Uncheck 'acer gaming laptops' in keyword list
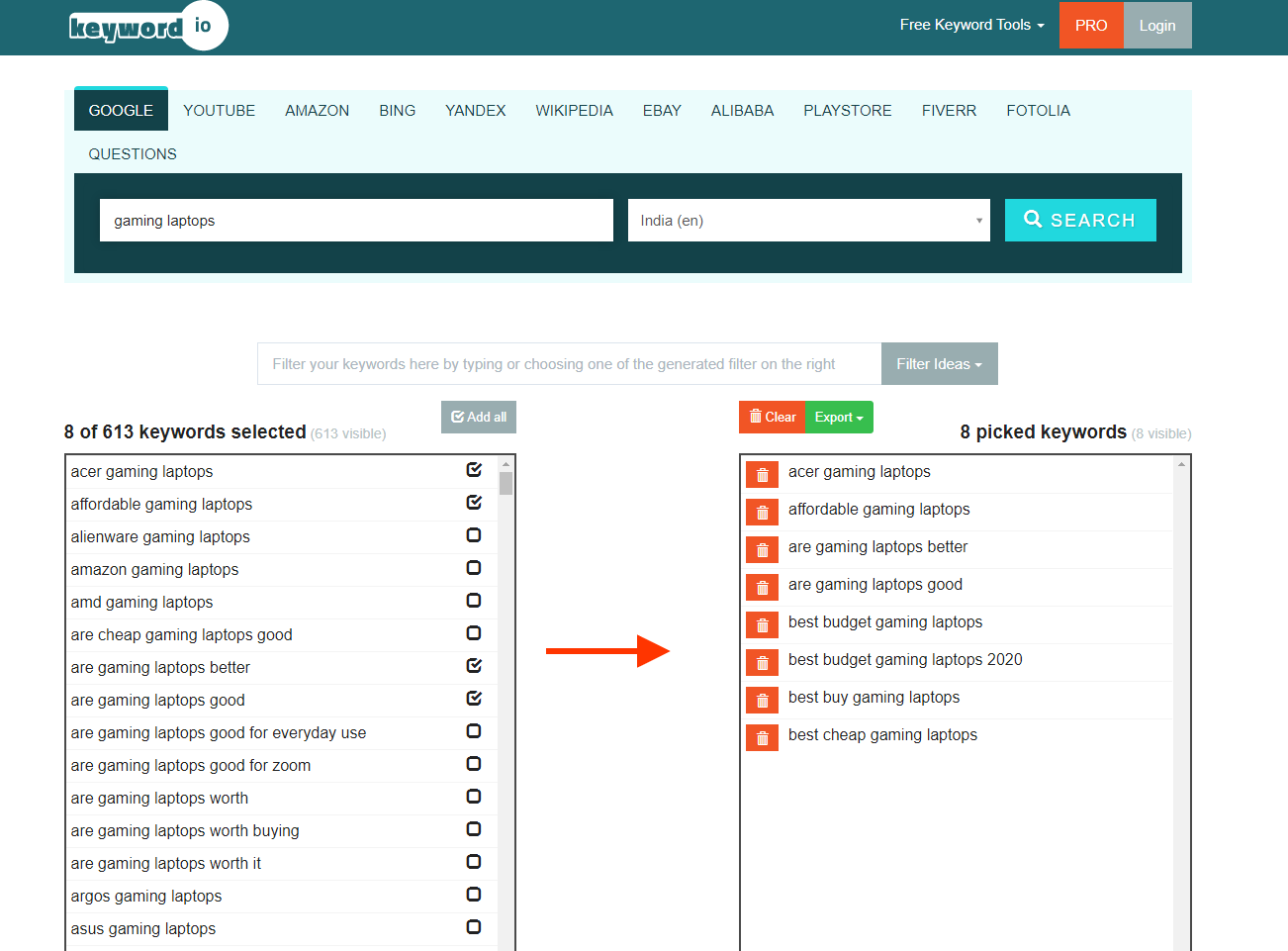1288x951 pixels. pyautogui.click(x=474, y=470)
